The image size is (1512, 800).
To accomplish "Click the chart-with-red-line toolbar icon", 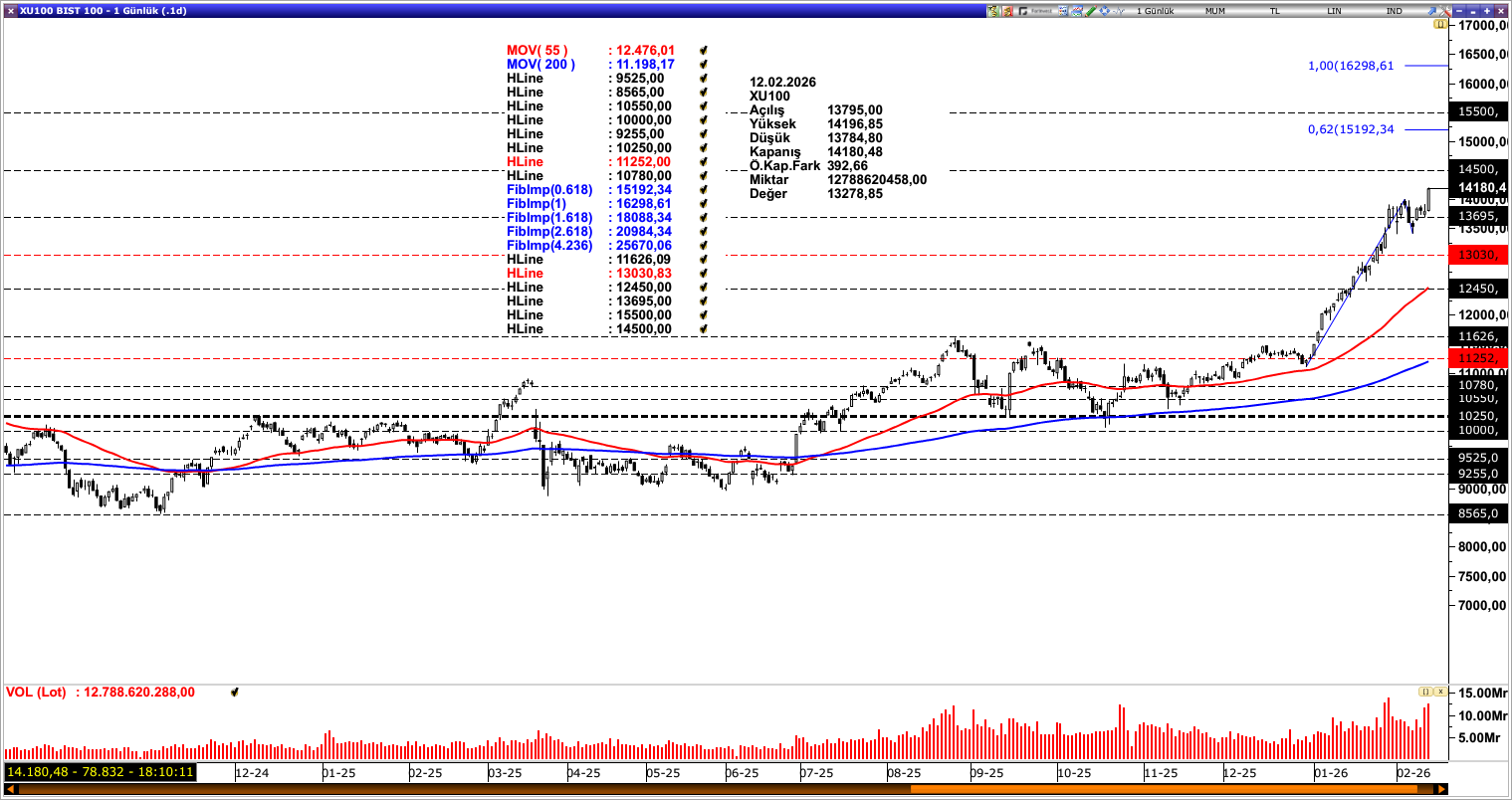I will (x=1076, y=11).
